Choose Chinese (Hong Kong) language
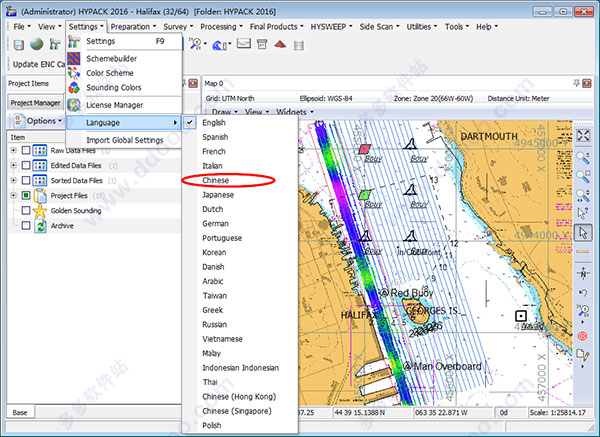This screenshot has height=437, width=600. tap(240, 396)
